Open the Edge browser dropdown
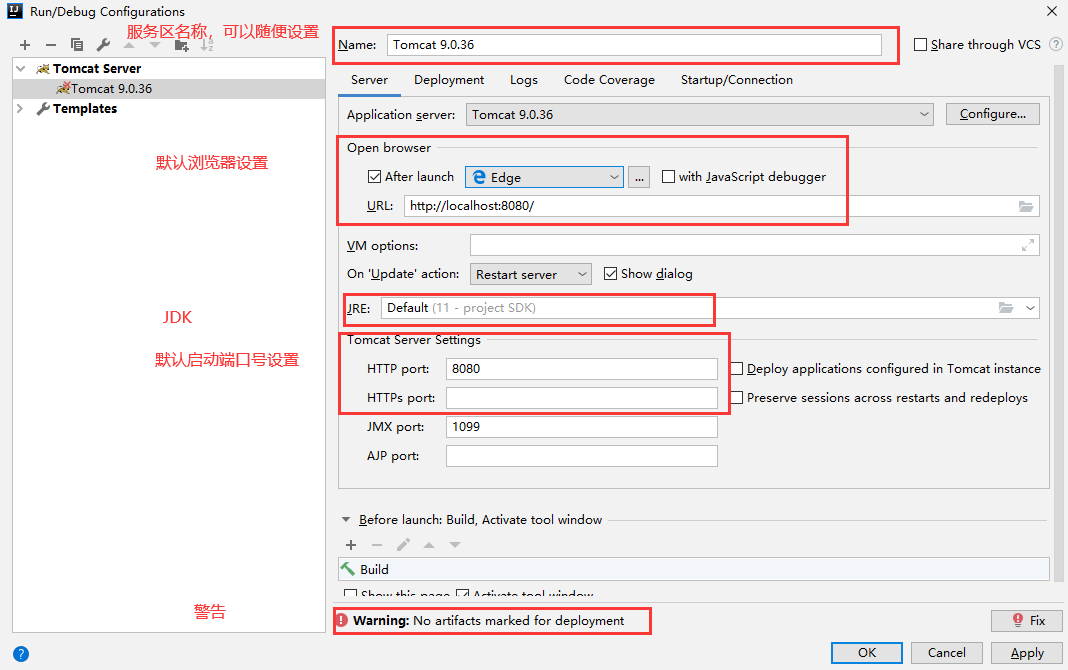 (x=544, y=177)
